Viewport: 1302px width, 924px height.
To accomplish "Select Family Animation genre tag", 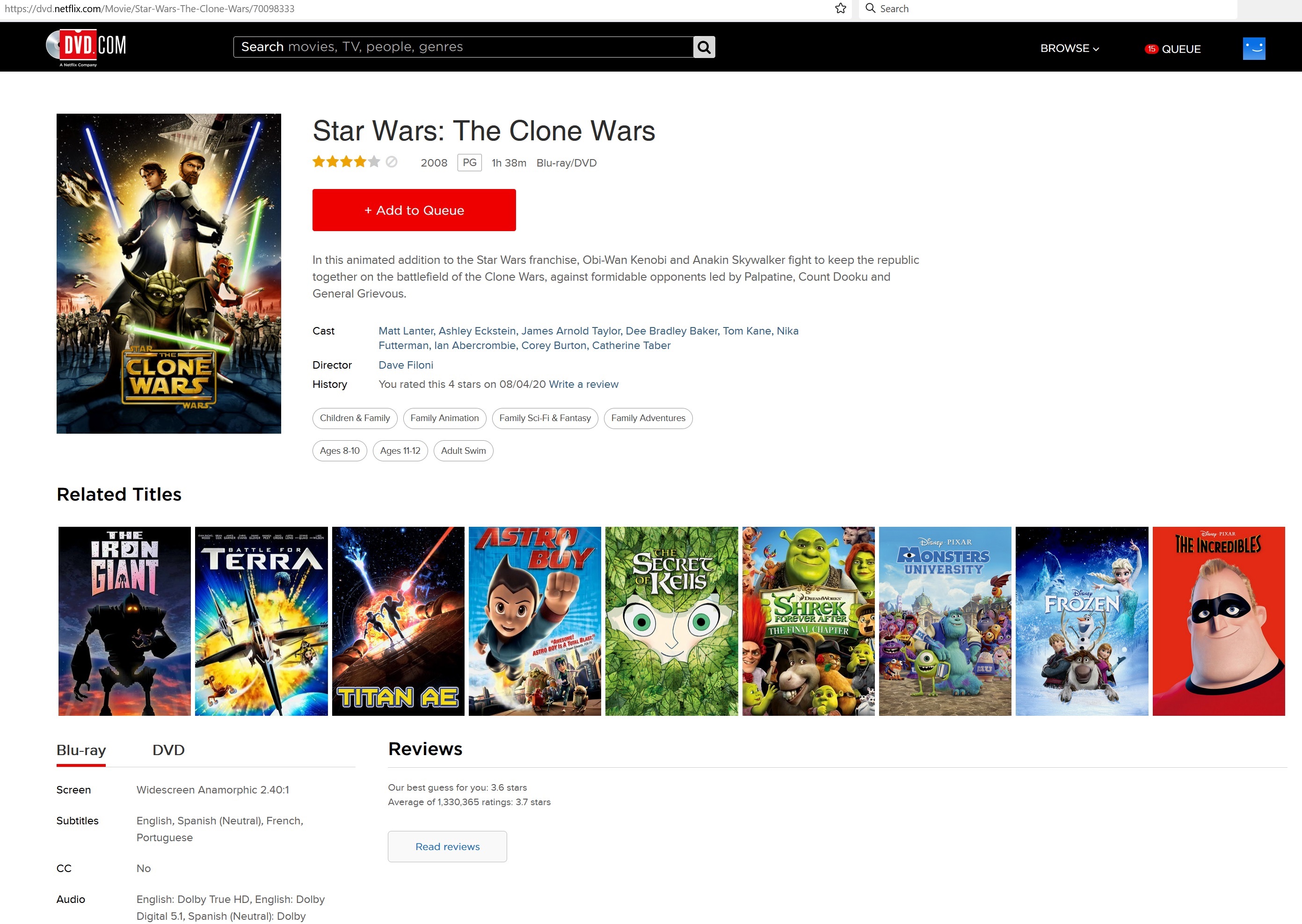I will coord(444,418).
